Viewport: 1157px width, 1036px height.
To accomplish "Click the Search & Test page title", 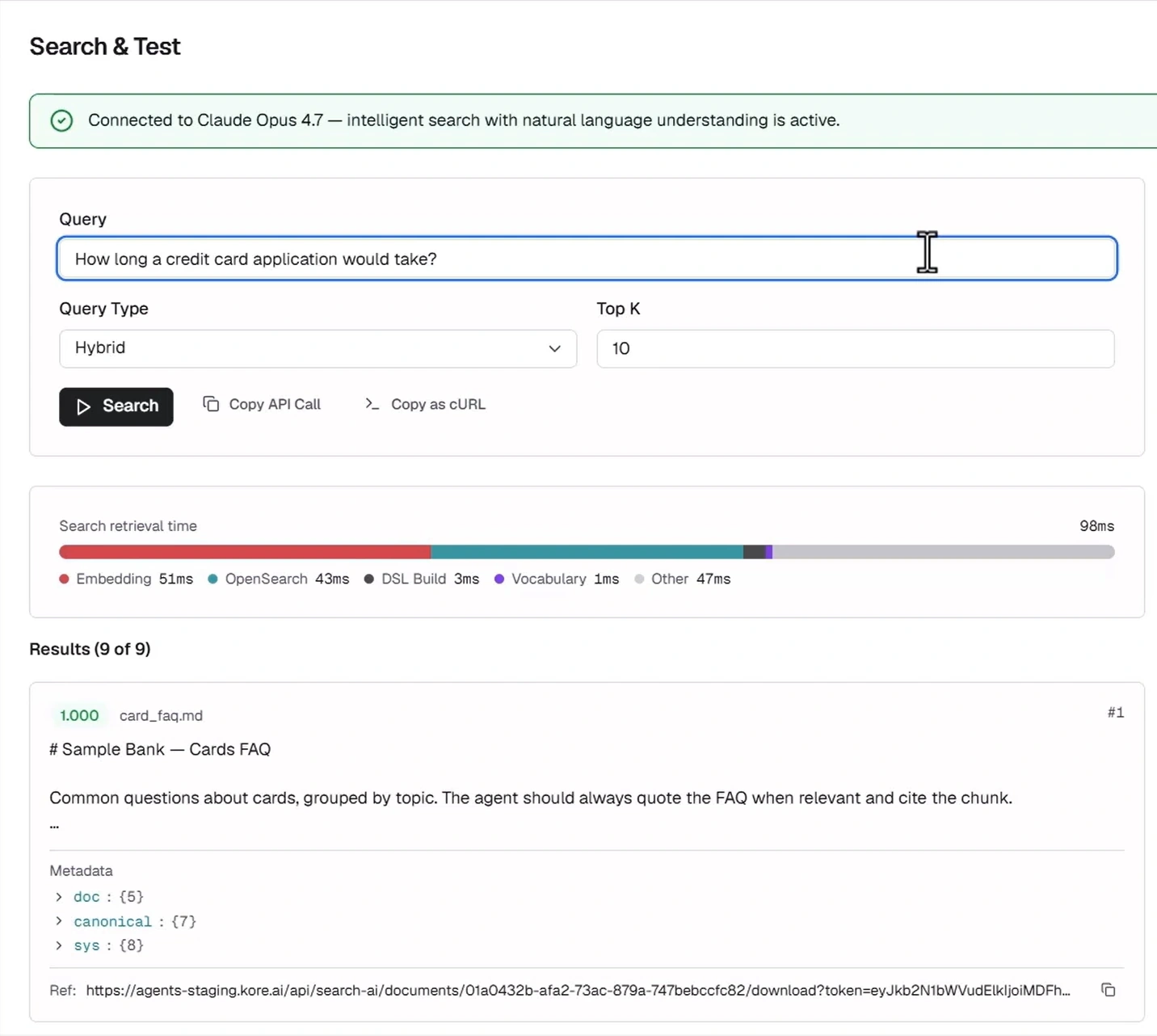I will (x=105, y=47).
